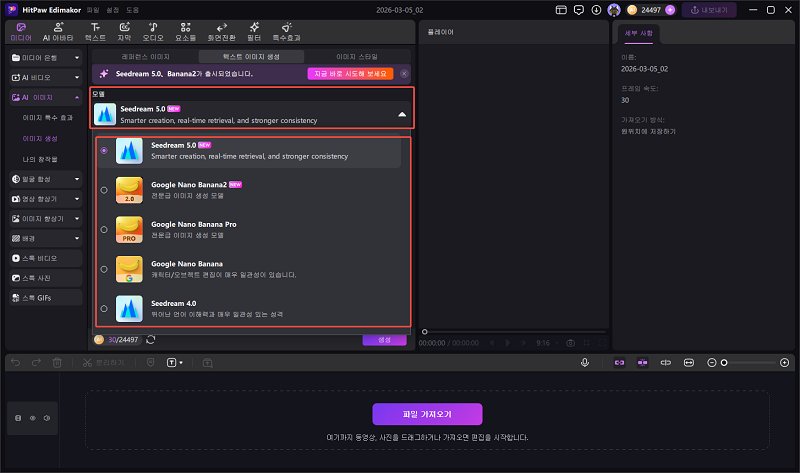The width and height of the screenshot is (800, 473).
Task: Toggle the track lock icon on timeline
Action: (x=18, y=418)
